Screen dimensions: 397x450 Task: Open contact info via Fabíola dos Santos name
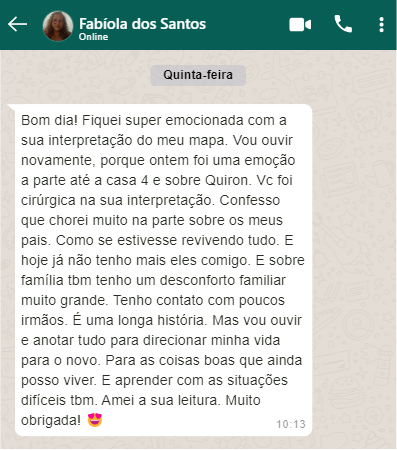(x=142, y=24)
